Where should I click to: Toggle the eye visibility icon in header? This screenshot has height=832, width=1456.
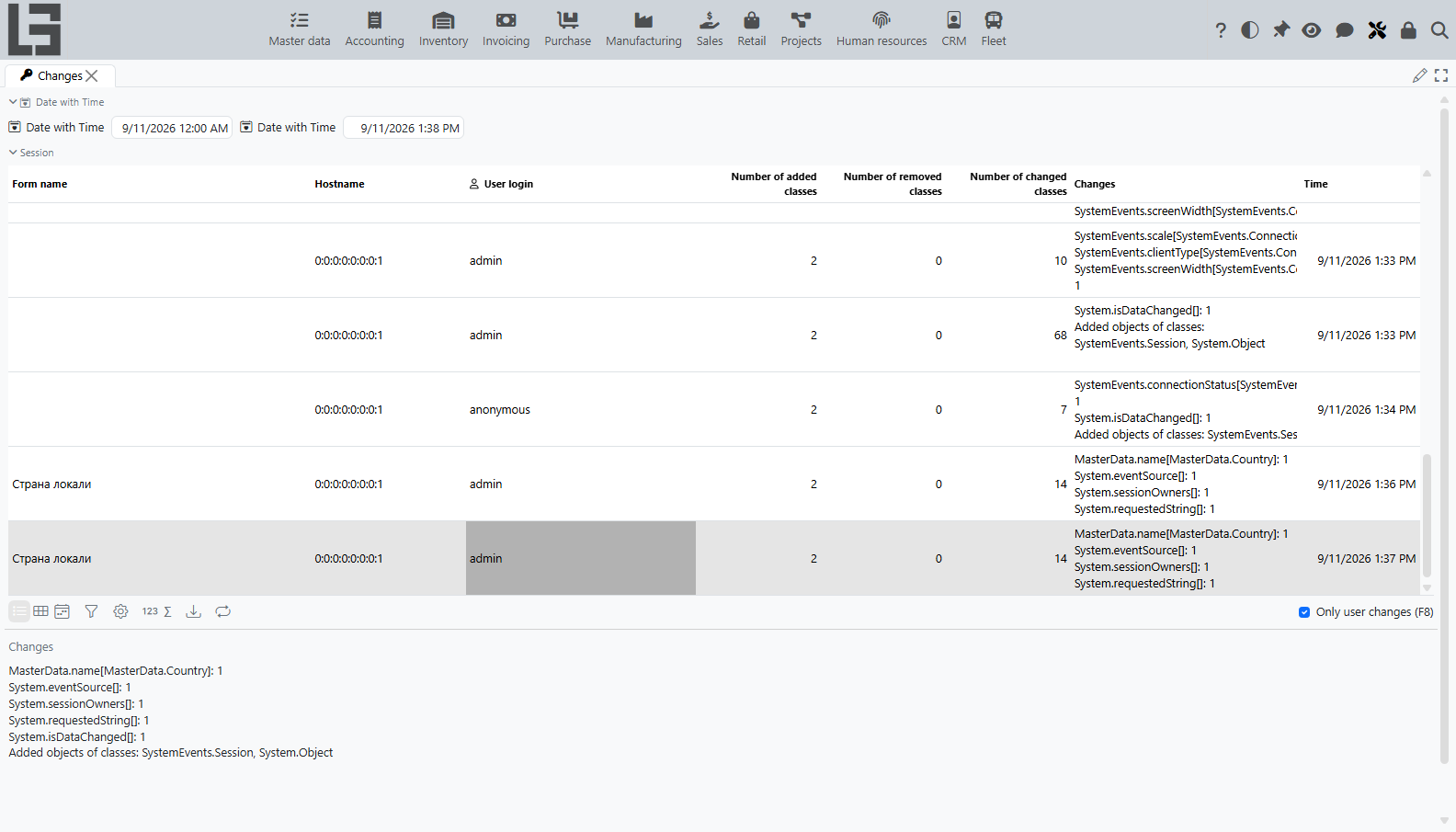(x=1312, y=30)
